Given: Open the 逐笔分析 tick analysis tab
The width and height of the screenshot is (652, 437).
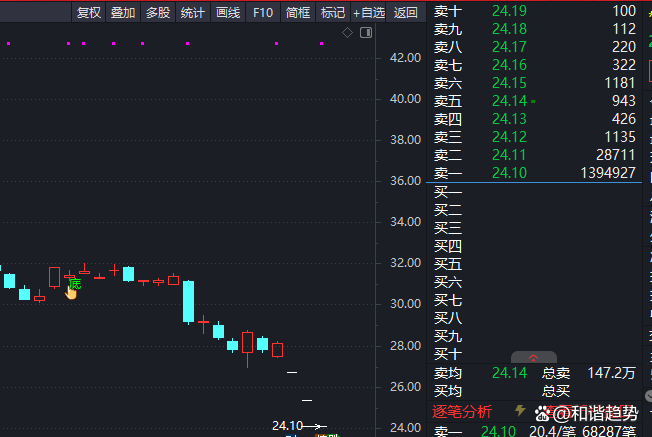Looking at the screenshot, I should tap(462, 412).
